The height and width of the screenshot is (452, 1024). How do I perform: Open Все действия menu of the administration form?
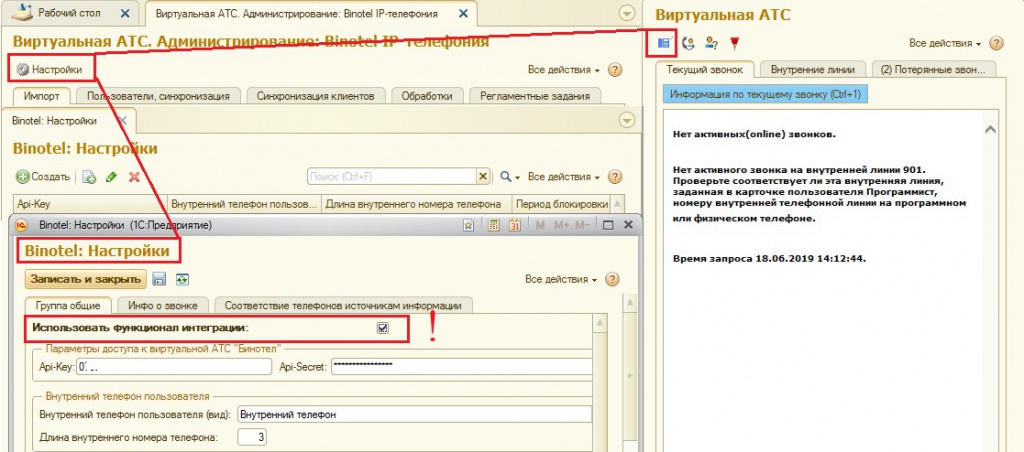(564, 70)
